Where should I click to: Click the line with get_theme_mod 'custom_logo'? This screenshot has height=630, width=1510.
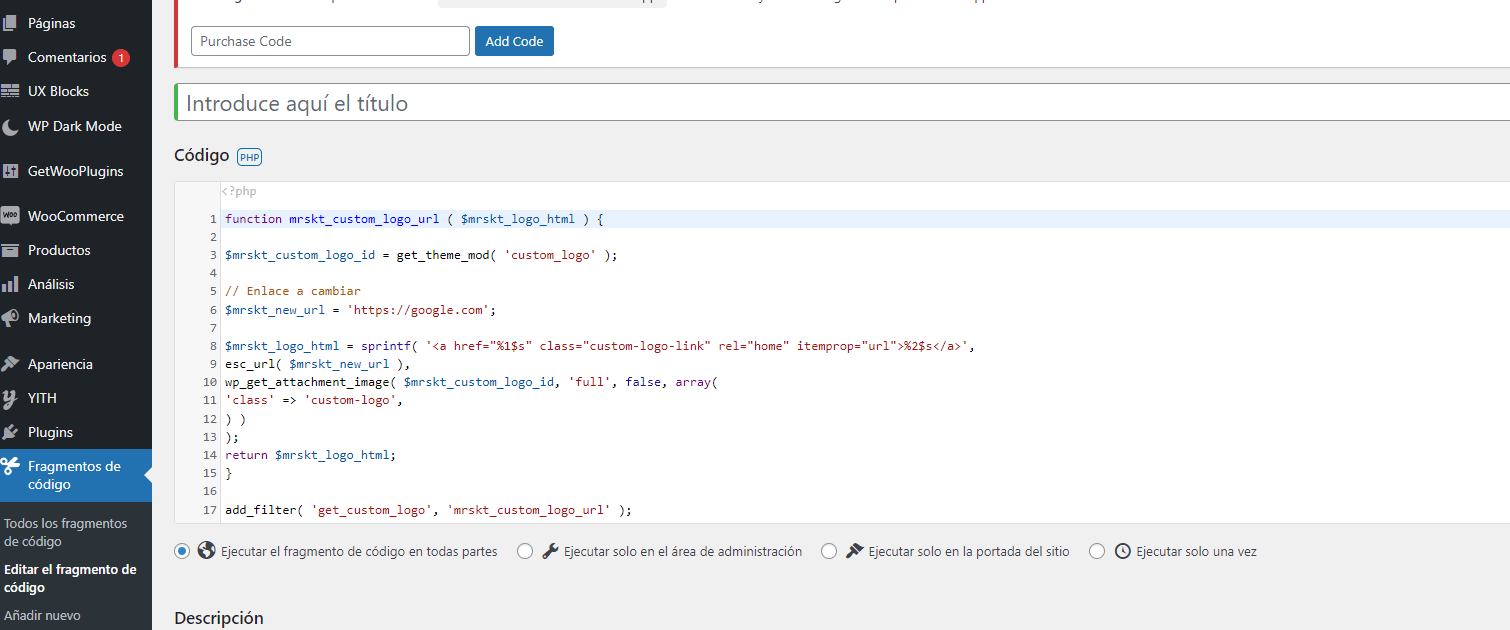(421, 255)
